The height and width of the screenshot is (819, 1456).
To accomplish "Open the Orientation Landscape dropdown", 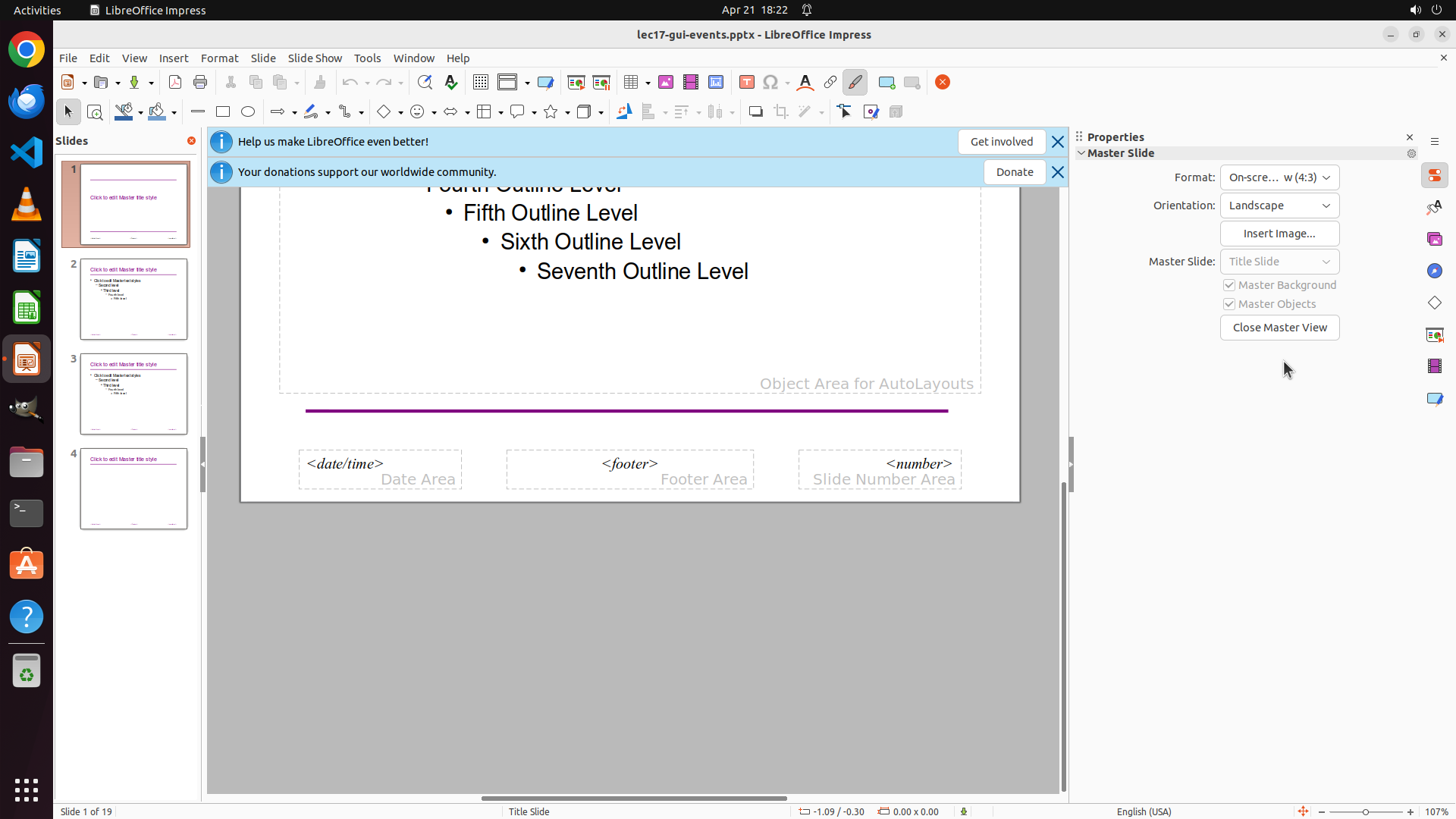I will coord(1279,206).
